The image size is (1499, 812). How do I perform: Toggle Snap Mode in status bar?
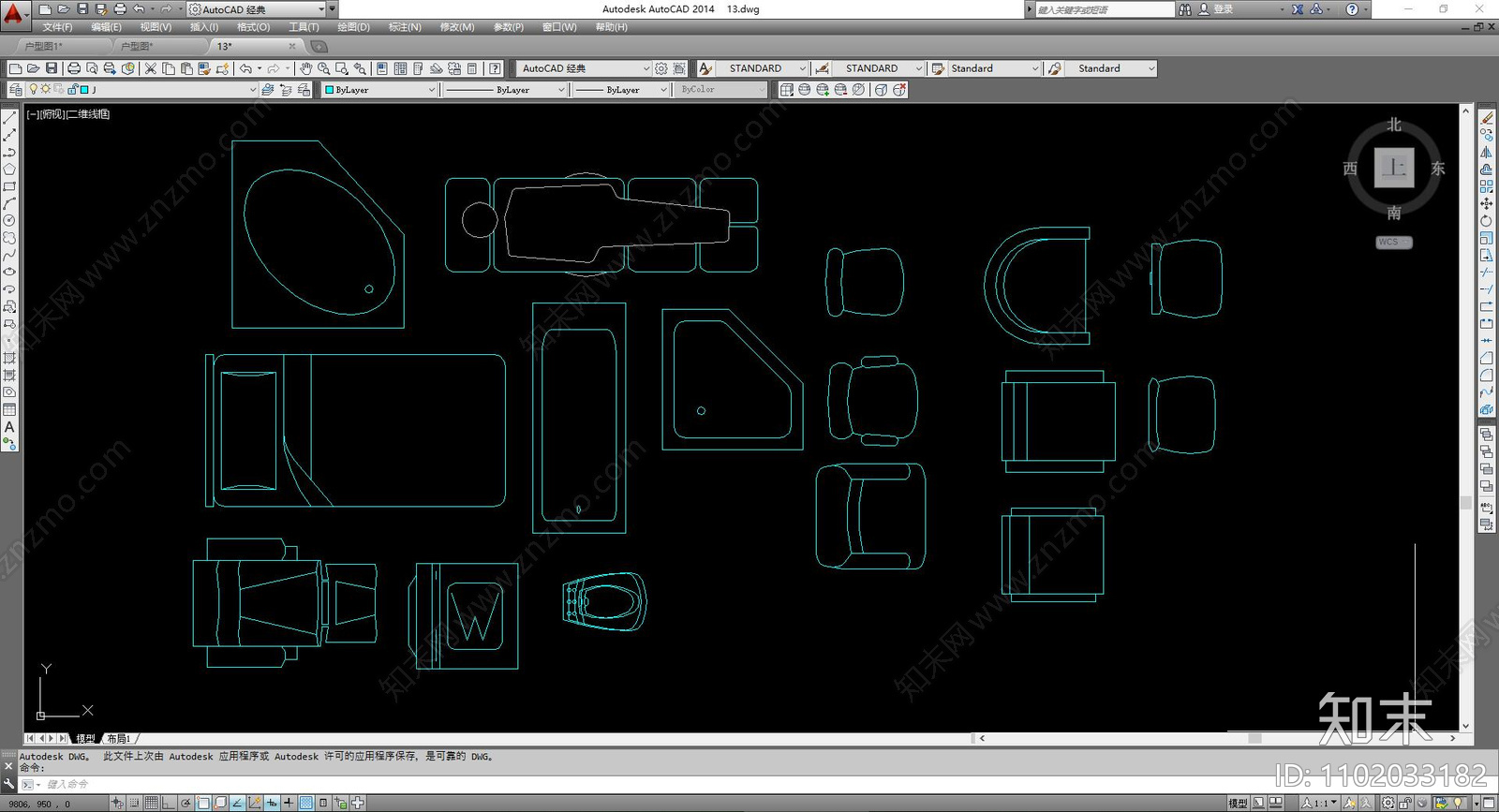point(135,804)
